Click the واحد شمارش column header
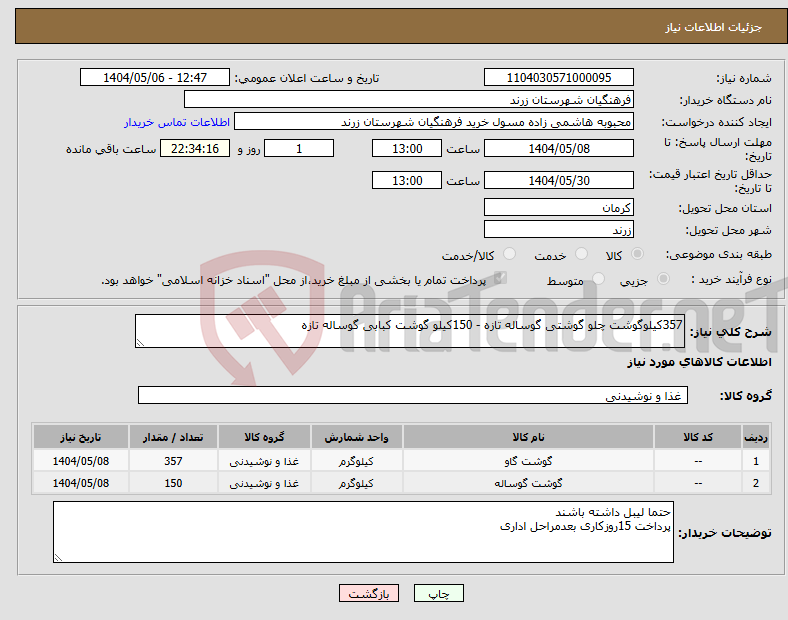This screenshot has width=788, height=620. (x=356, y=437)
